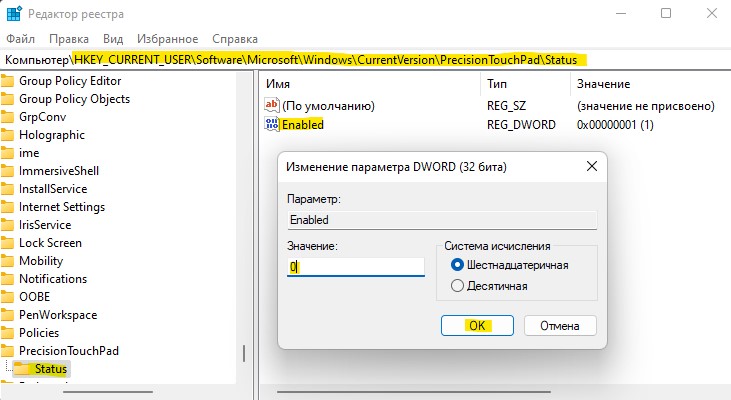Click the Group Policy Editor folder icon
Screen dimensions: 731x400
click(x=7, y=81)
